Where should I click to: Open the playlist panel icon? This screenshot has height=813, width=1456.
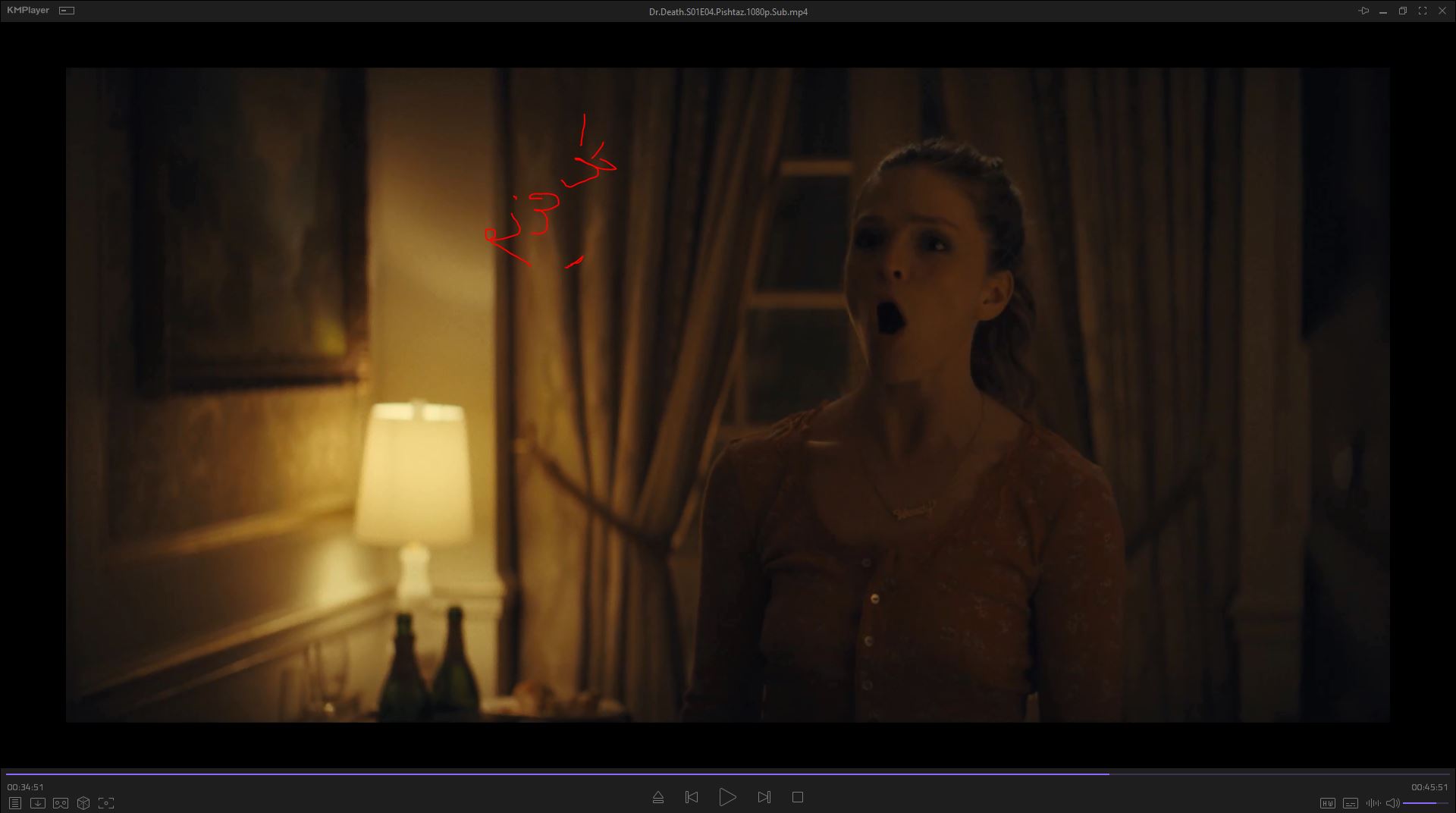click(14, 803)
